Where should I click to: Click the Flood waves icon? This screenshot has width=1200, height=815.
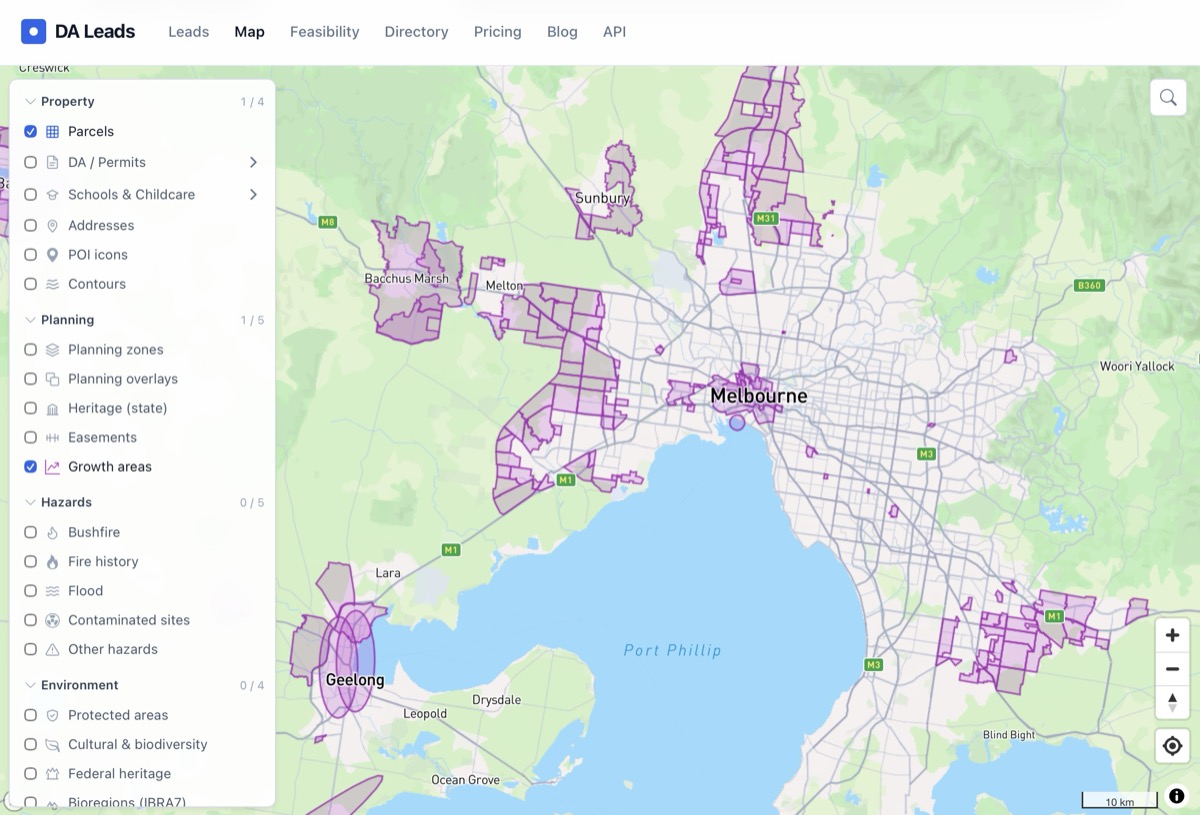click(53, 591)
